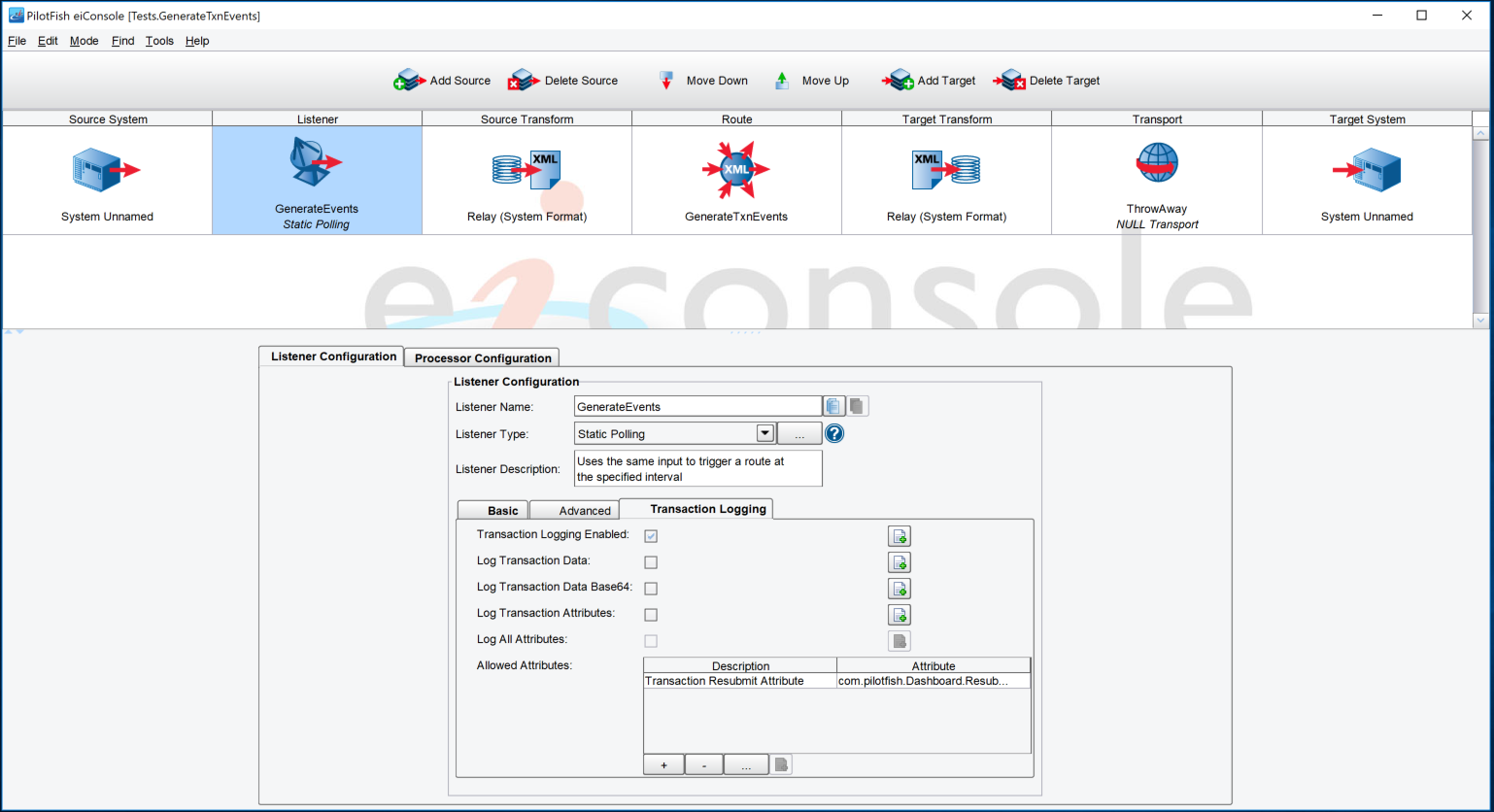Image resolution: width=1494 pixels, height=812 pixels.
Task: Click the Move Up arrow icon
Action: (x=782, y=81)
